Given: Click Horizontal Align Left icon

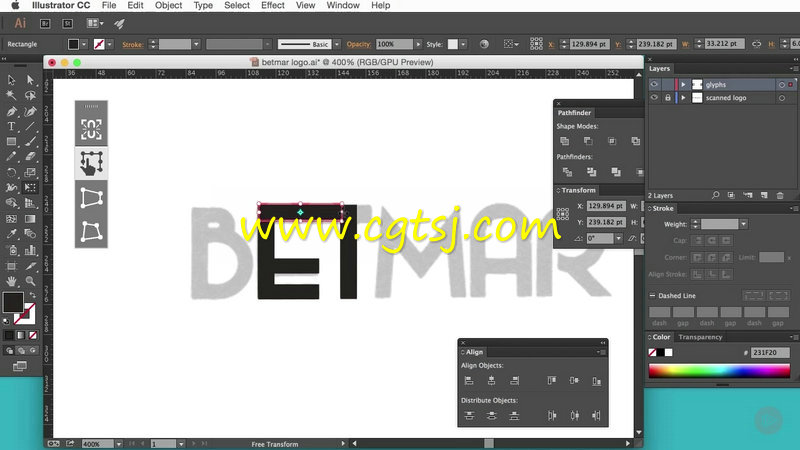Looking at the screenshot, I should click(x=469, y=381).
